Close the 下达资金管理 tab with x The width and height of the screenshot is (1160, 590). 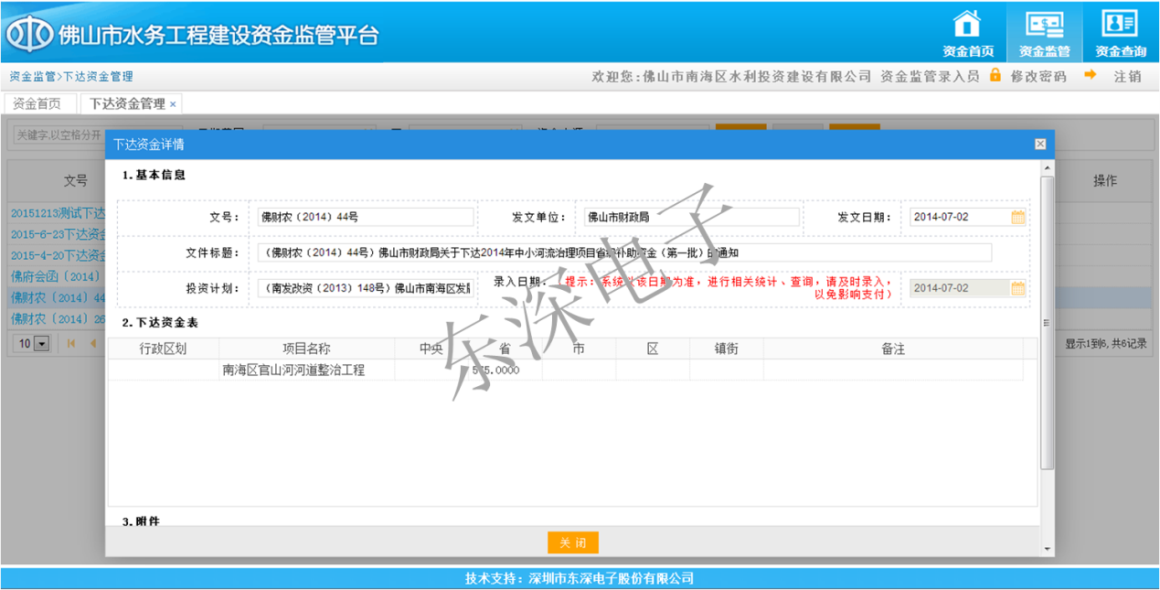pos(173,104)
